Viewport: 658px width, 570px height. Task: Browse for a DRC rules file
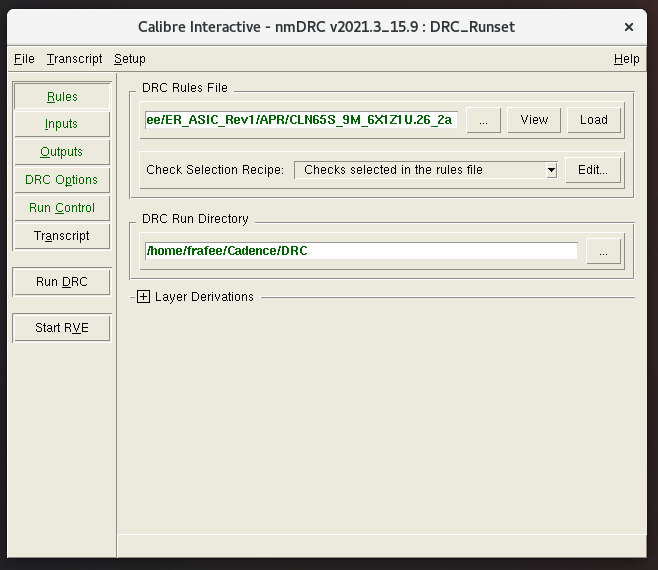tap(483, 120)
